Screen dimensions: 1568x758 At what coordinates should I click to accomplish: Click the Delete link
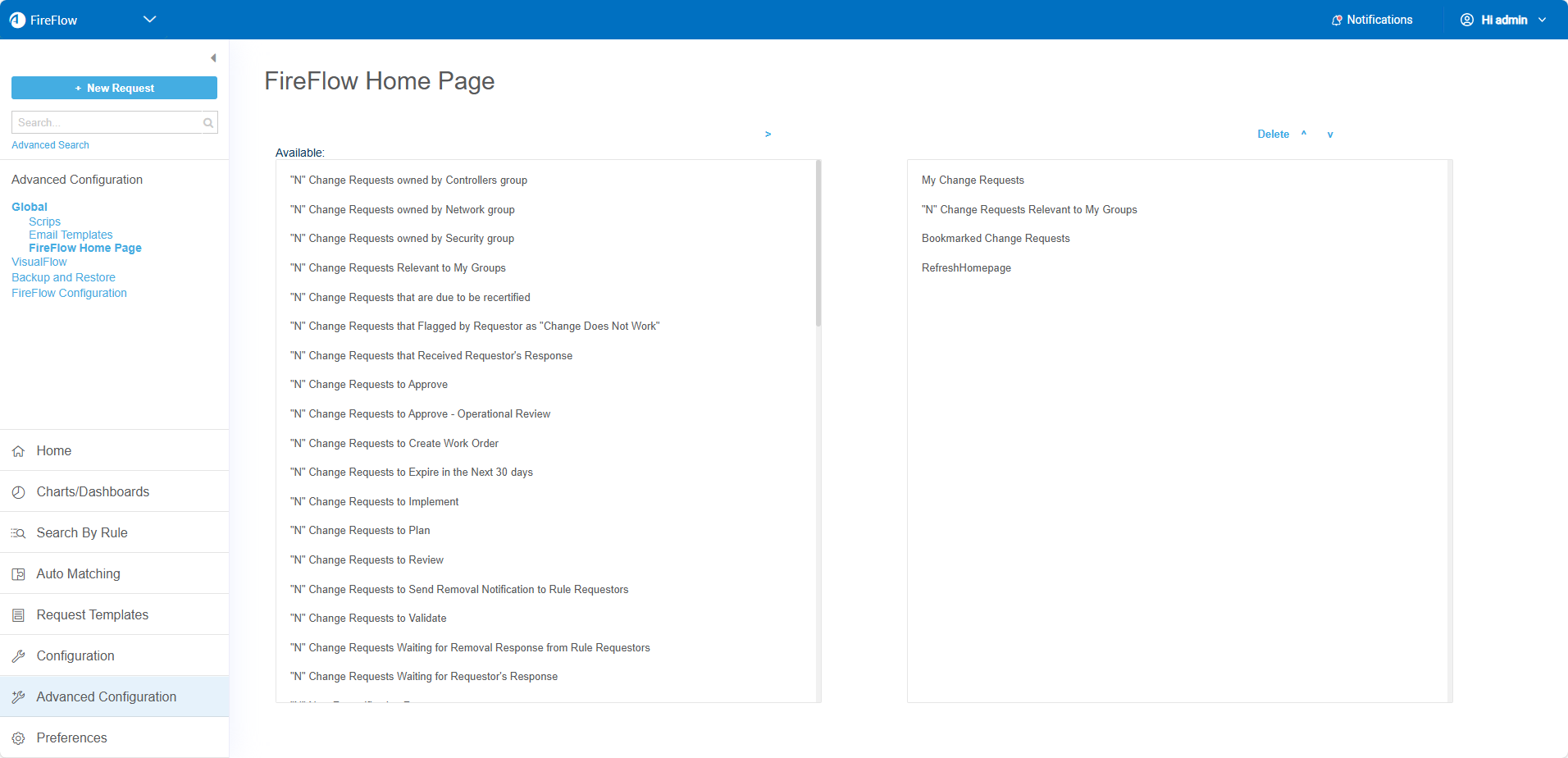(1273, 134)
